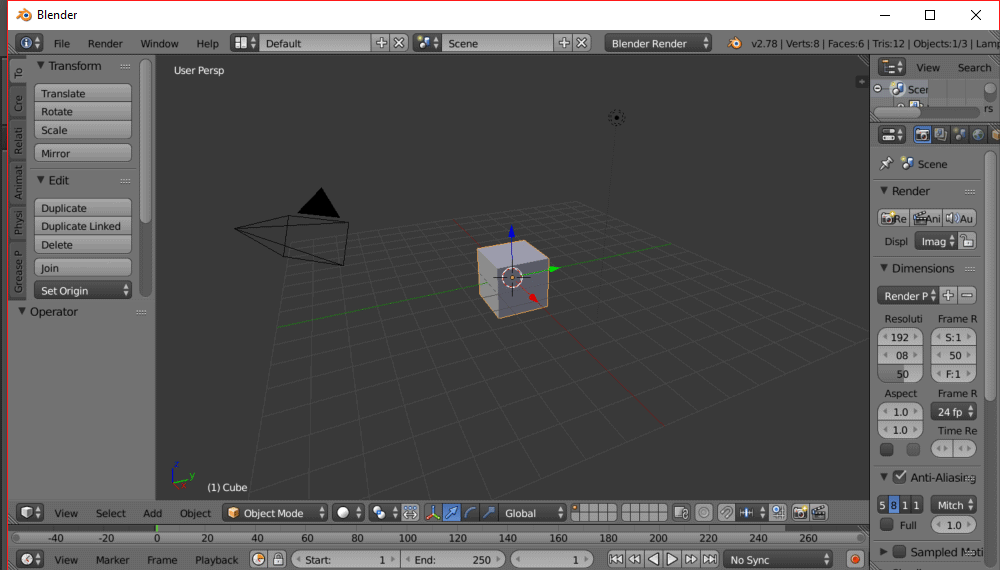Open the World properties tab icon
Screen dimensions: 1000x570
[979, 135]
